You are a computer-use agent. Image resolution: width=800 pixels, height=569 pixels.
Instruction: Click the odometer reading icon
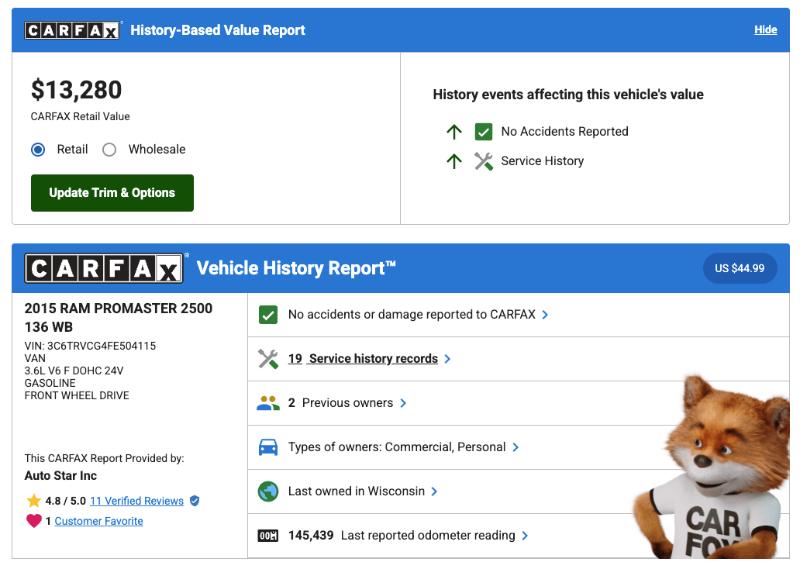[x=268, y=536]
